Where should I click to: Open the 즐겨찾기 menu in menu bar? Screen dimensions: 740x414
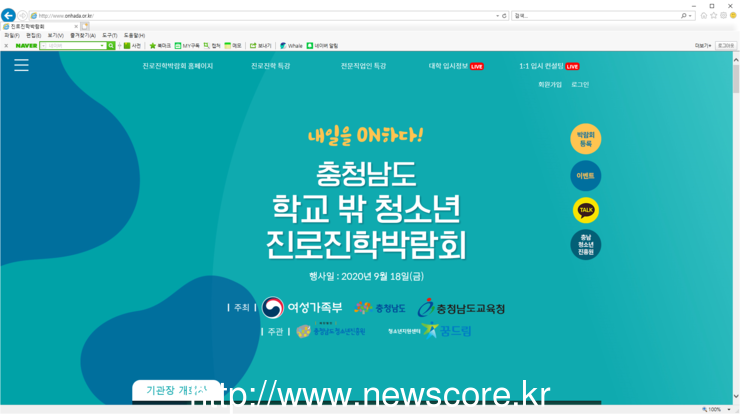point(82,35)
